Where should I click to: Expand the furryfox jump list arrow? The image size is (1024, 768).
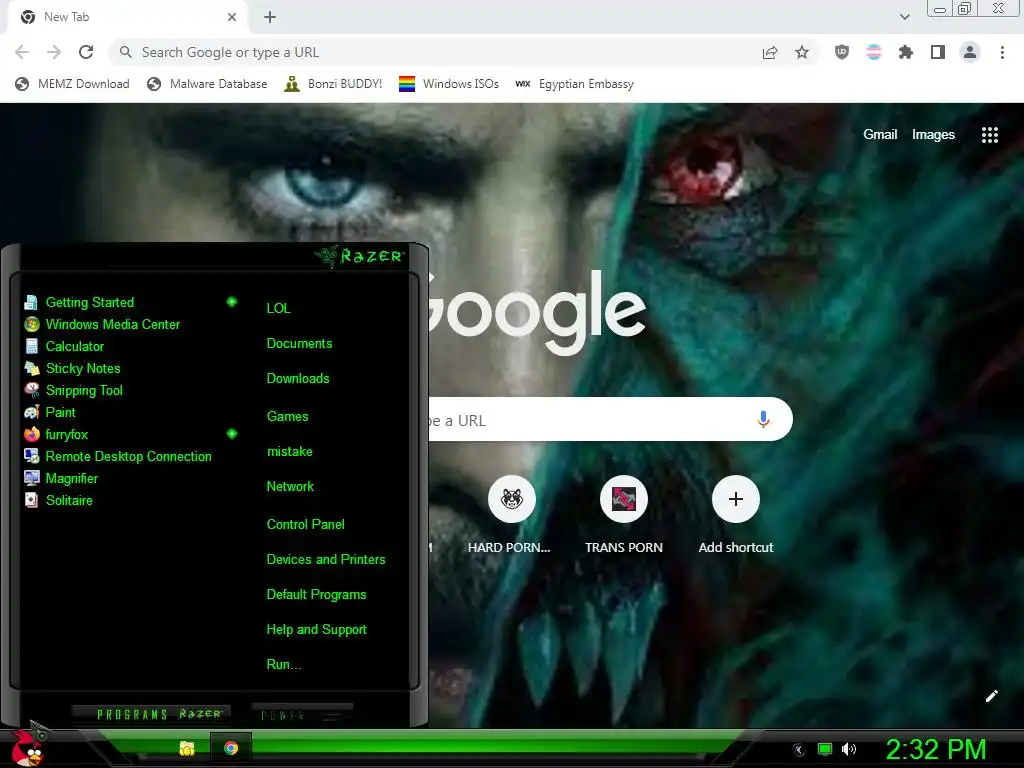click(x=231, y=434)
